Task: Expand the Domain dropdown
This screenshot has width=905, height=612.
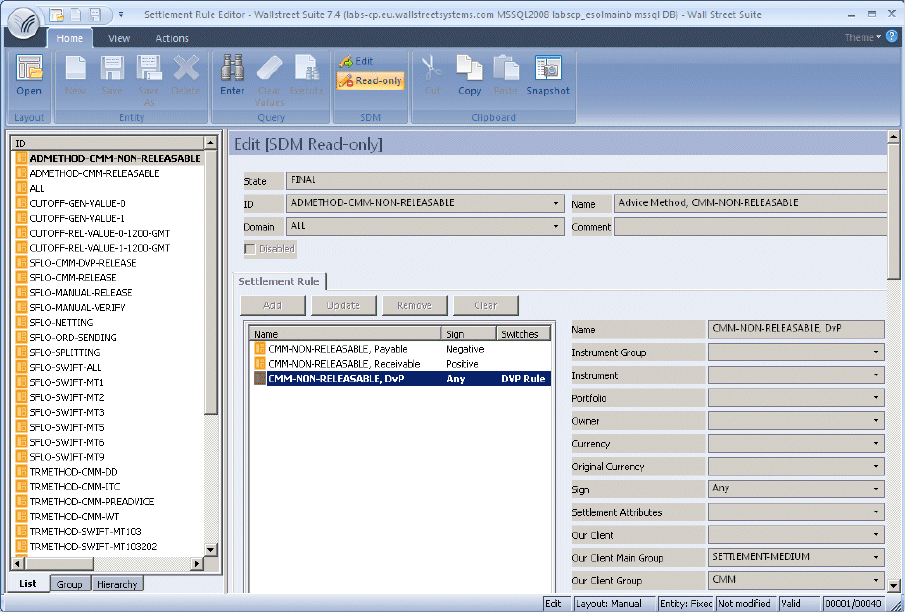Action: click(x=555, y=226)
